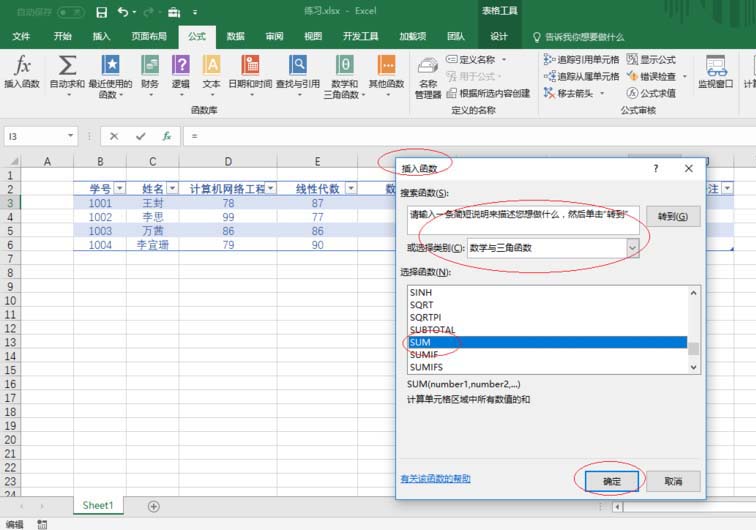Click the 取消 Cancel button
Image resolution: width=756 pixels, height=530 pixels.
(x=673, y=481)
